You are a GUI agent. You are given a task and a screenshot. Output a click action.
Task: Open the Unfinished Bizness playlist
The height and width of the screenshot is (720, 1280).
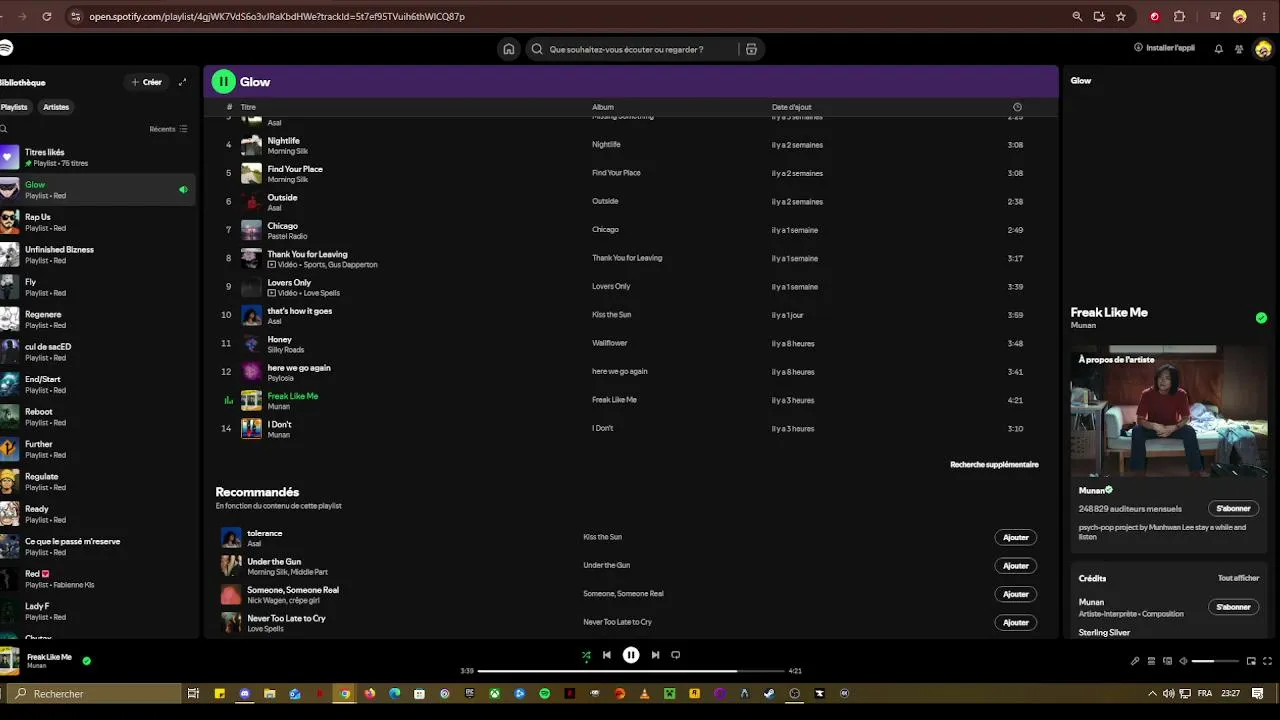[x=97, y=255]
